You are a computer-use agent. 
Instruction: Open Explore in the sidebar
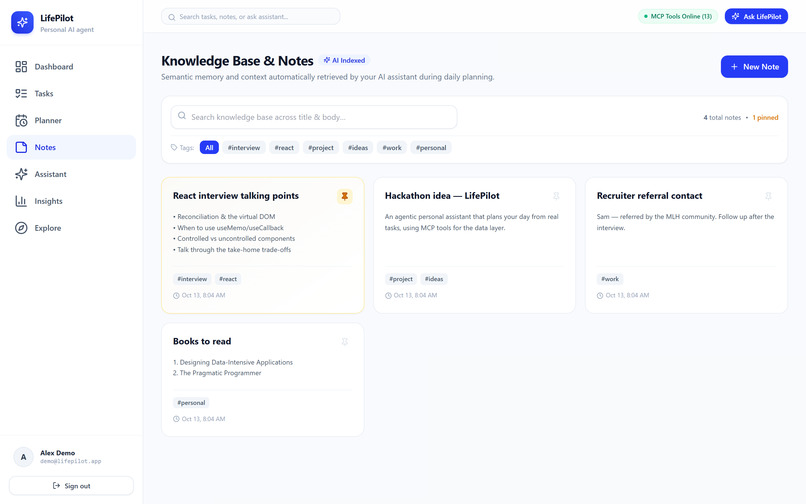coord(71,228)
